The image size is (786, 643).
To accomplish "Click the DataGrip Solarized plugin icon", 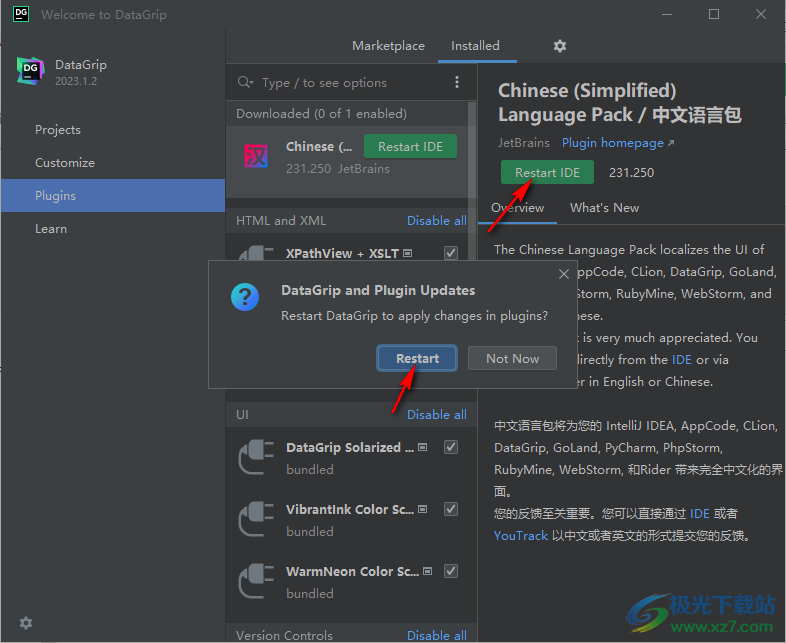I will [256, 457].
